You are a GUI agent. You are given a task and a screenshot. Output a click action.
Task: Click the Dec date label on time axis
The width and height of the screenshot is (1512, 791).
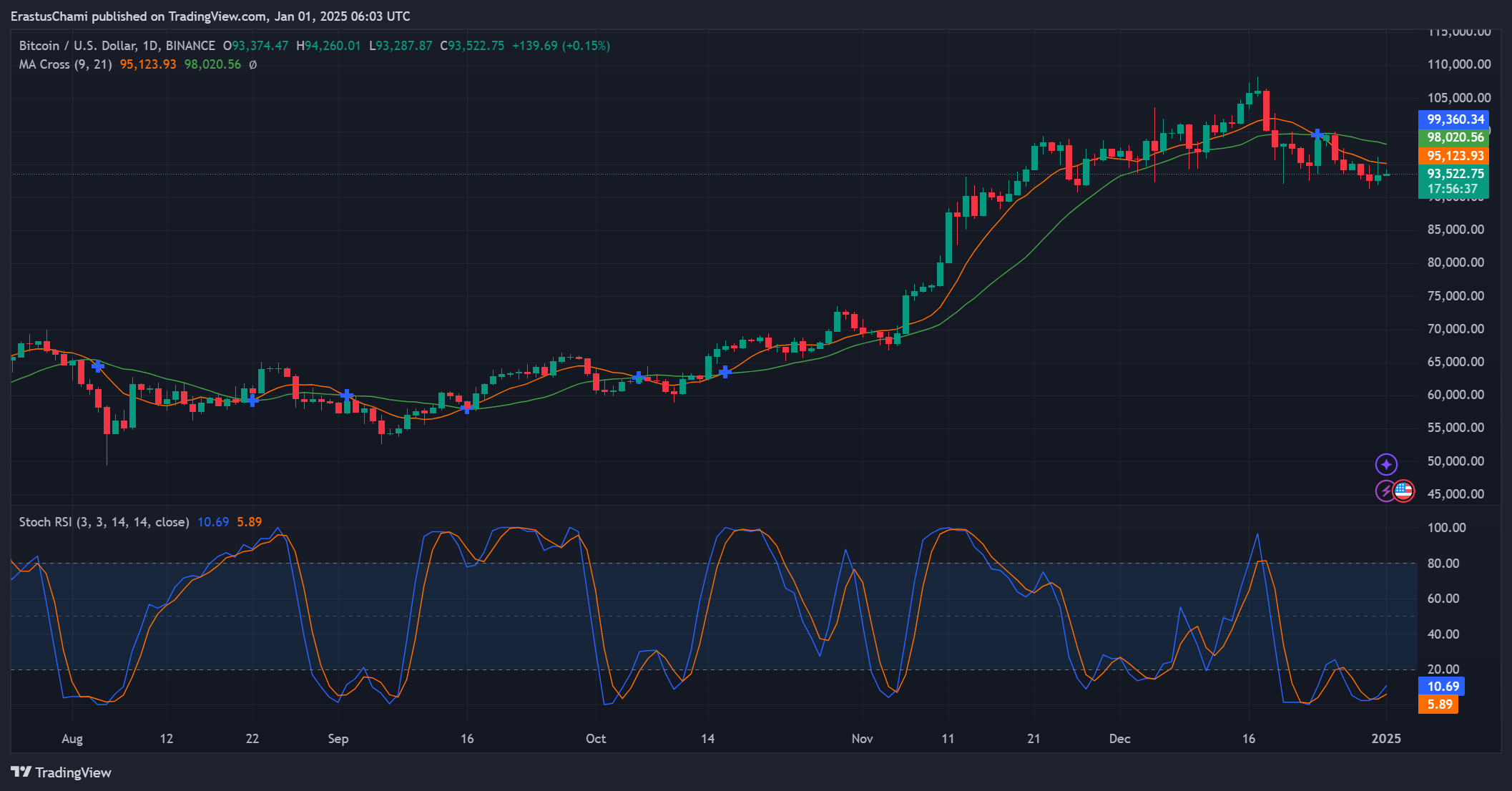[1120, 739]
